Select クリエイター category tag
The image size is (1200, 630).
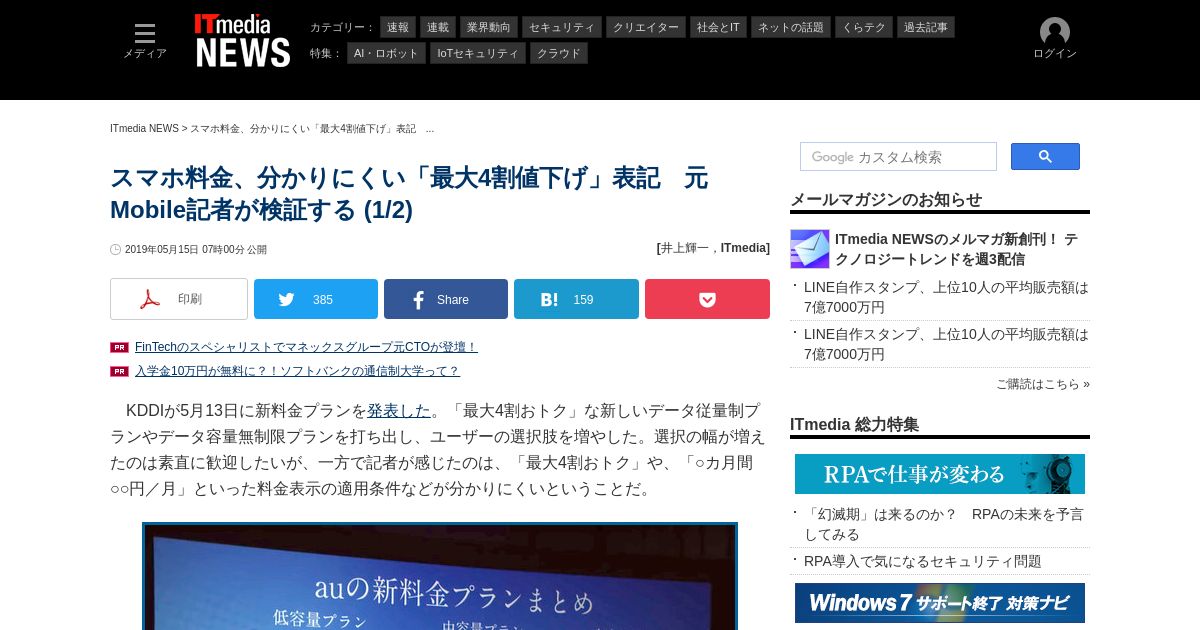[646, 27]
